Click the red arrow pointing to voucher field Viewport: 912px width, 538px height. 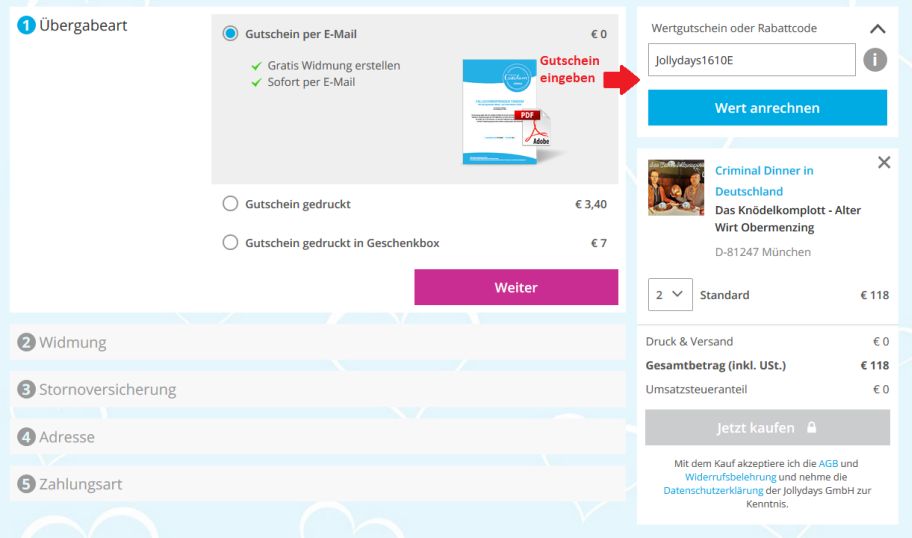click(x=621, y=80)
